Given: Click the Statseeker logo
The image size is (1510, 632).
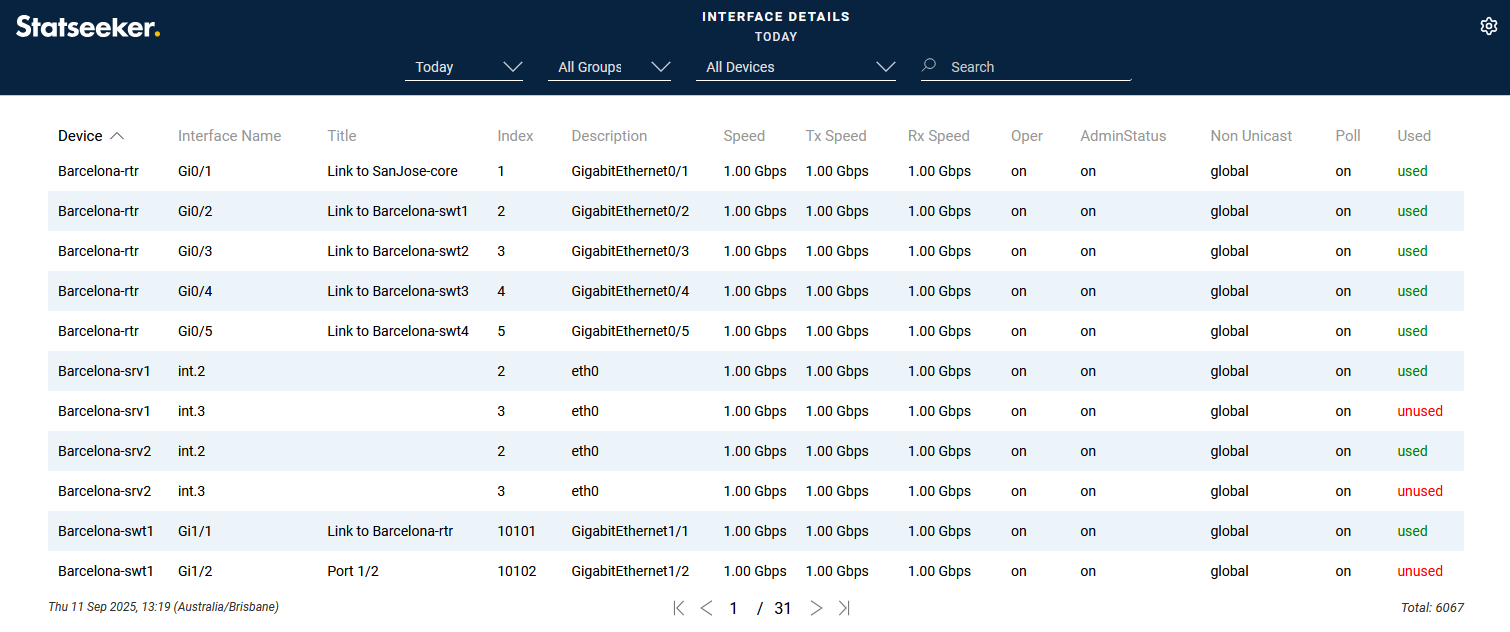Looking at the screenshot, I should click(x=88, y=27).
